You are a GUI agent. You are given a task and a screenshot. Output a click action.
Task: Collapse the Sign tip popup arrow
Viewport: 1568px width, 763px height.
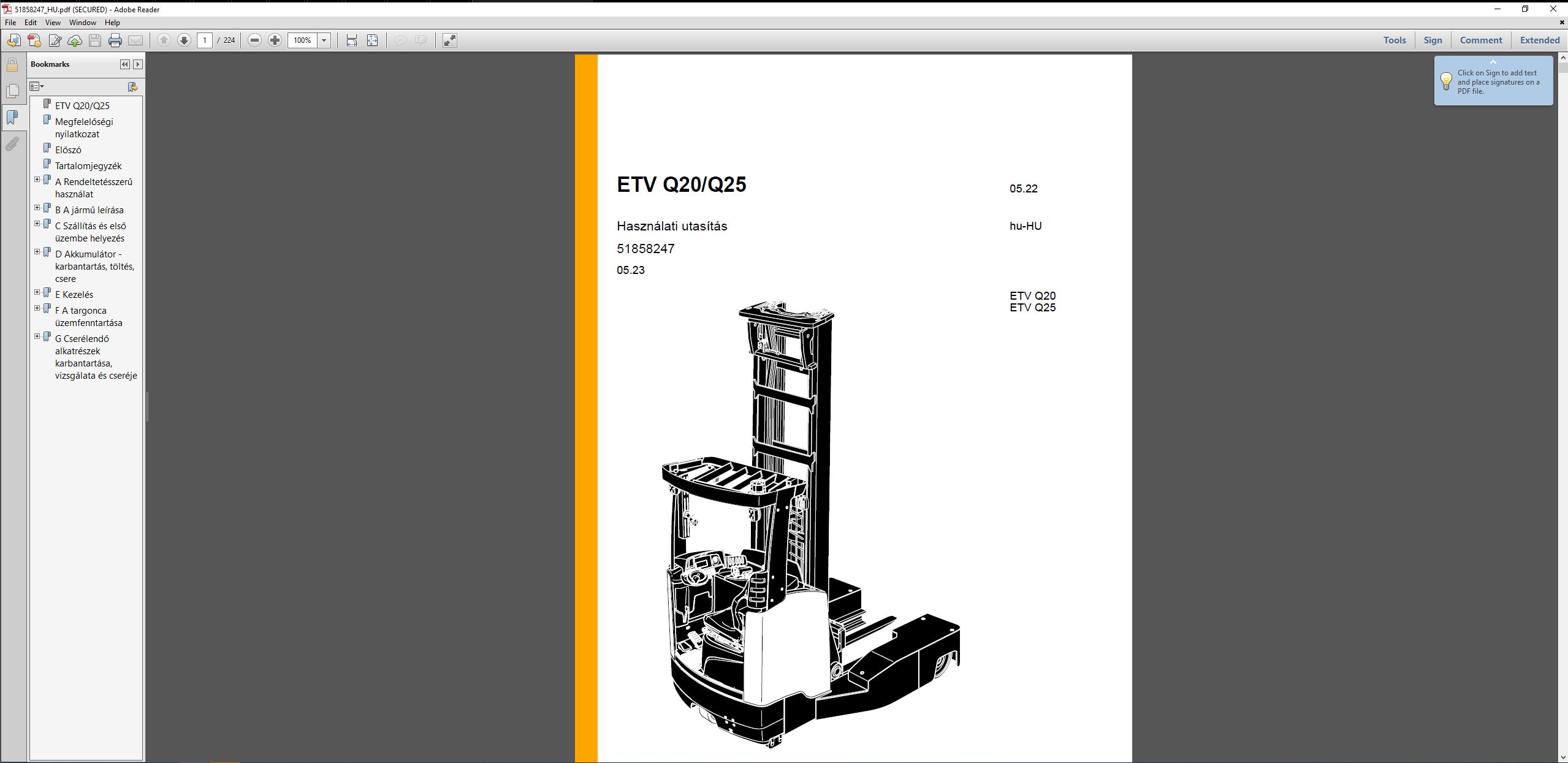pos(1493,63)
